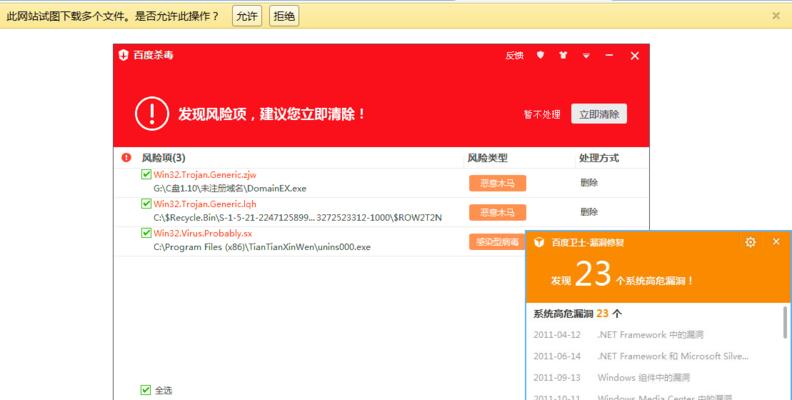Click the 感染型病毒 tag on the sx row
Viewport: 792px width, 400px height.
[x=497, y=242]
